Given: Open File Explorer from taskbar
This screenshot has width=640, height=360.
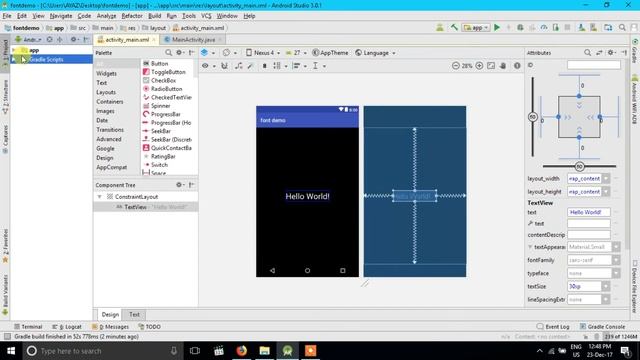Looking at the screenshot, I should pos(264,351).
